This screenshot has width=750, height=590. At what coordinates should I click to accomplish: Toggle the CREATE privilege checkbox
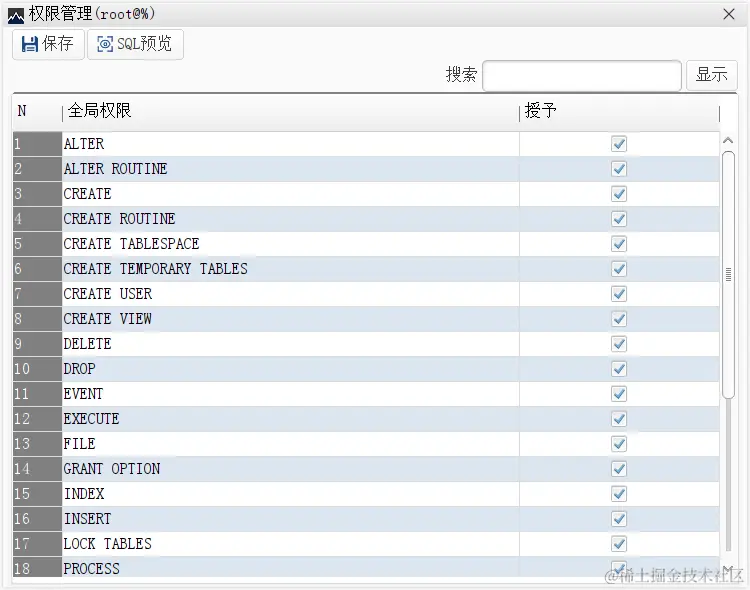tap(619, 194)
